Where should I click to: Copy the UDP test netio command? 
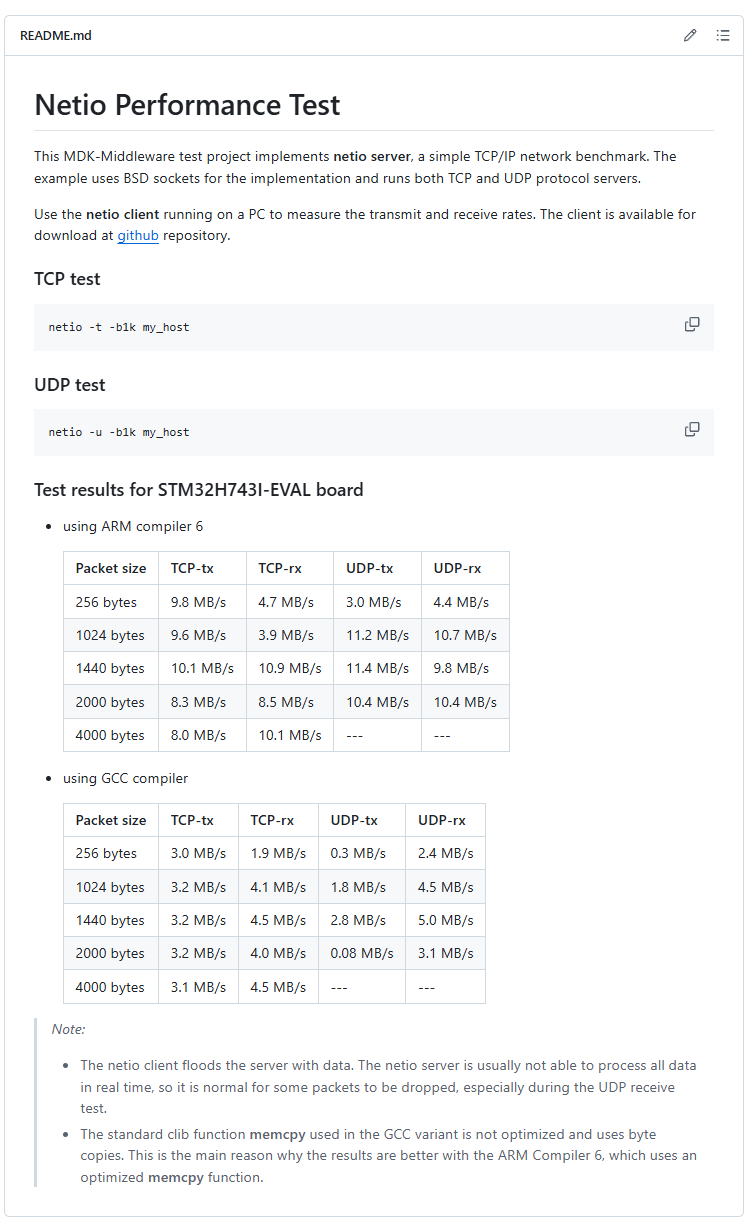pyautogui.click(x=692, y=430)
